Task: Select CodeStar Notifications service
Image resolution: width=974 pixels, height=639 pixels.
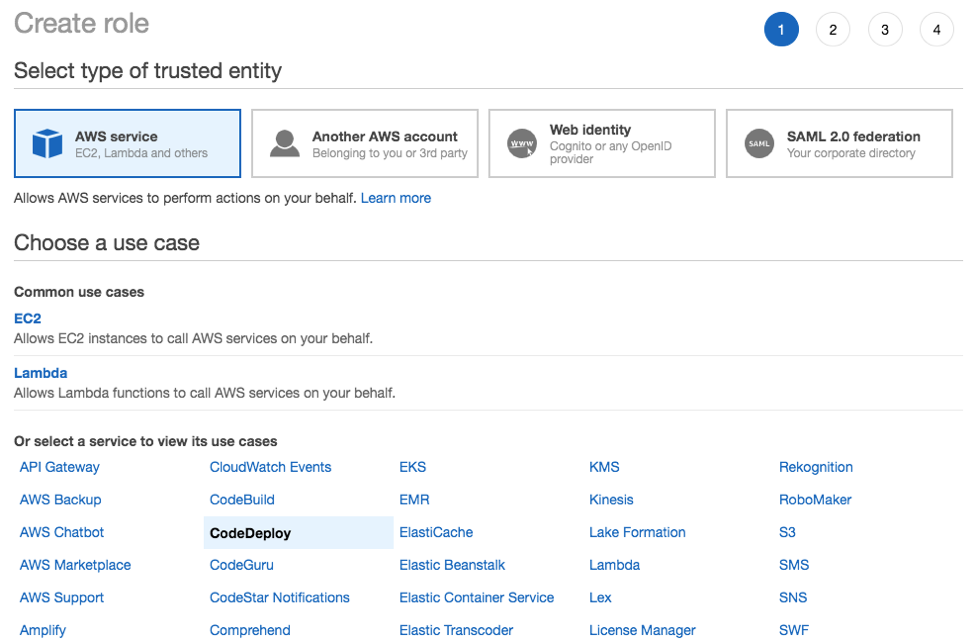Action: coord(280,597)
